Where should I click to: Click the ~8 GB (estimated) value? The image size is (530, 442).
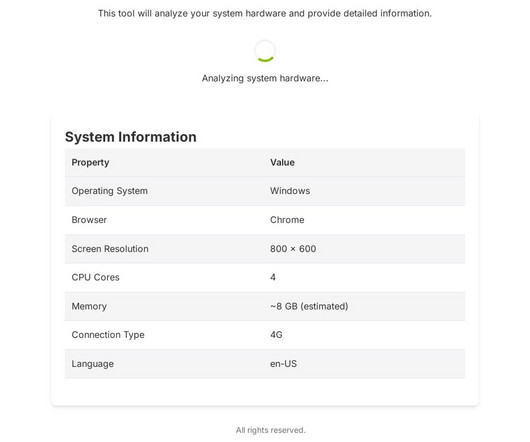309,306
